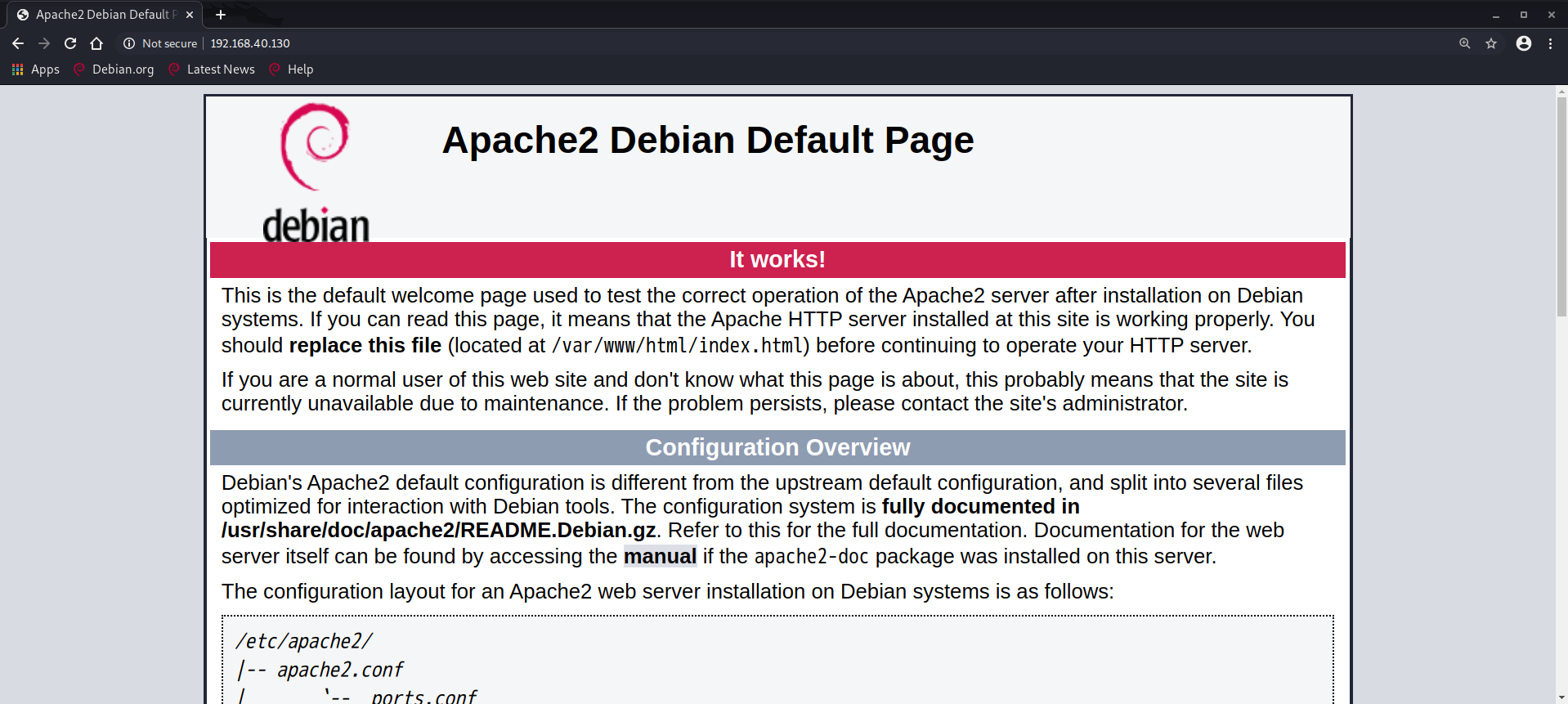Click the browser forward arrow
This screenshot has width=1568, height=704.
click(x=44, y=43)
